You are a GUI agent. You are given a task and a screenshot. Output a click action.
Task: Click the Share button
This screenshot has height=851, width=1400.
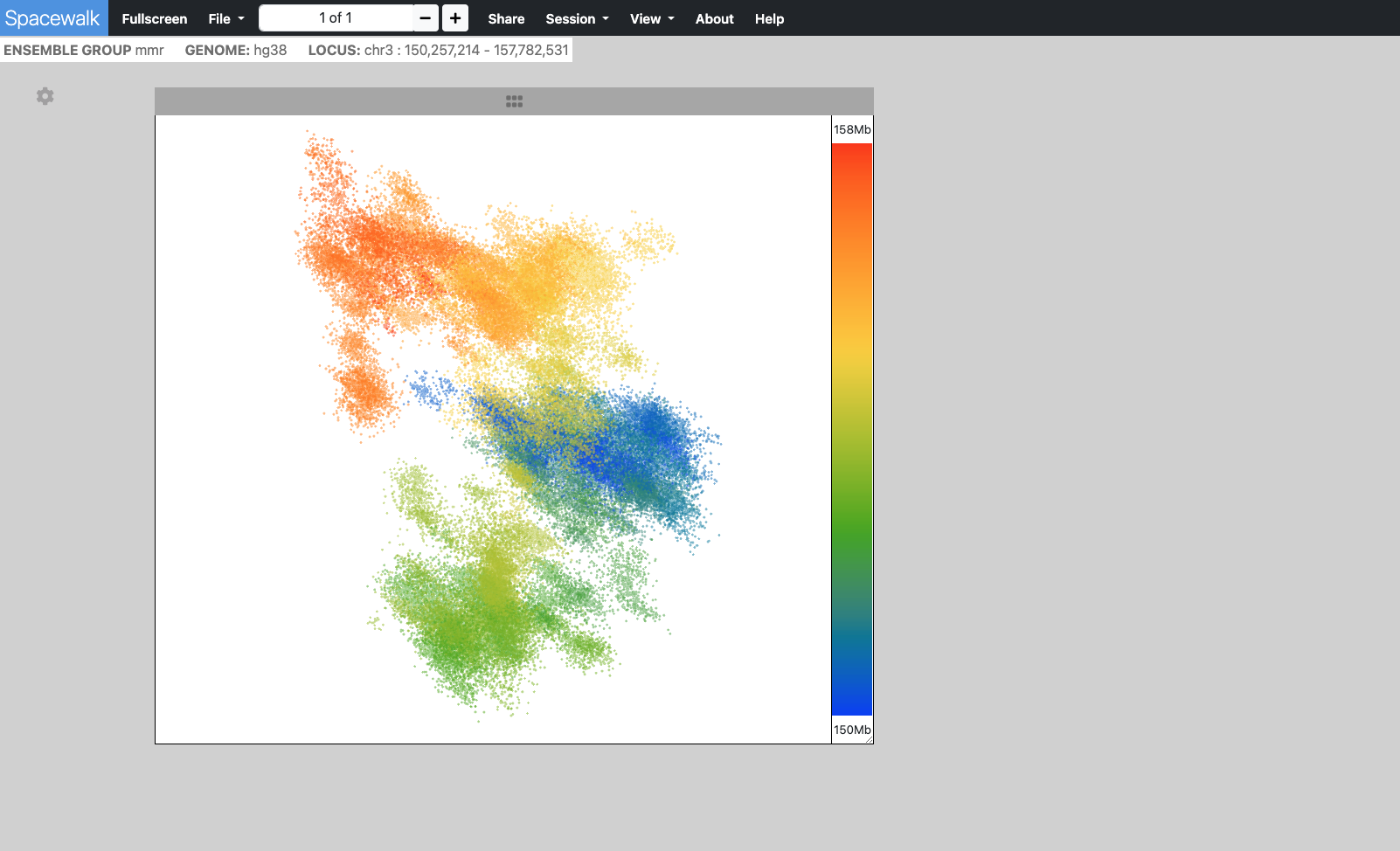(x=506, y=18)
